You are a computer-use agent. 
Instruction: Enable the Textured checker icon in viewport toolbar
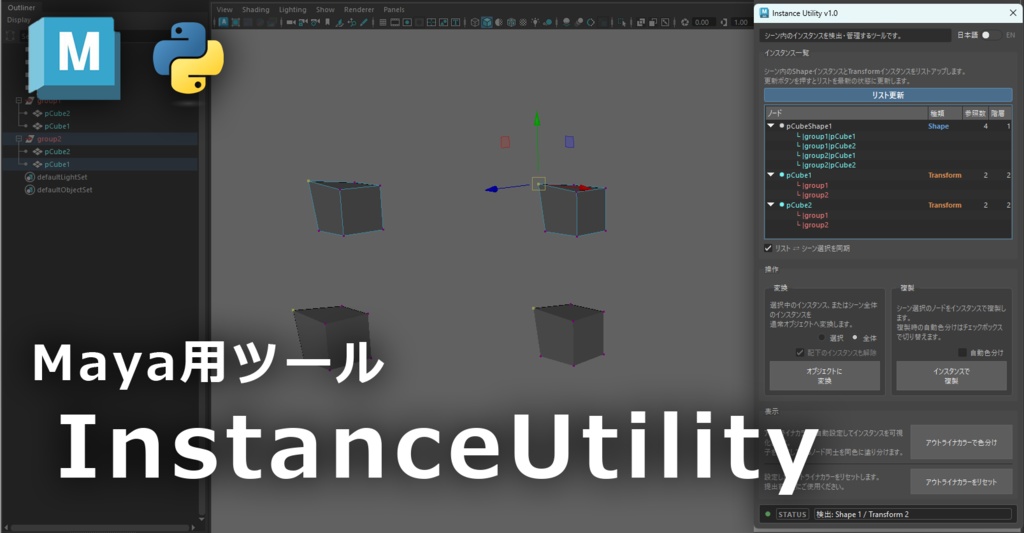point(523,22)
